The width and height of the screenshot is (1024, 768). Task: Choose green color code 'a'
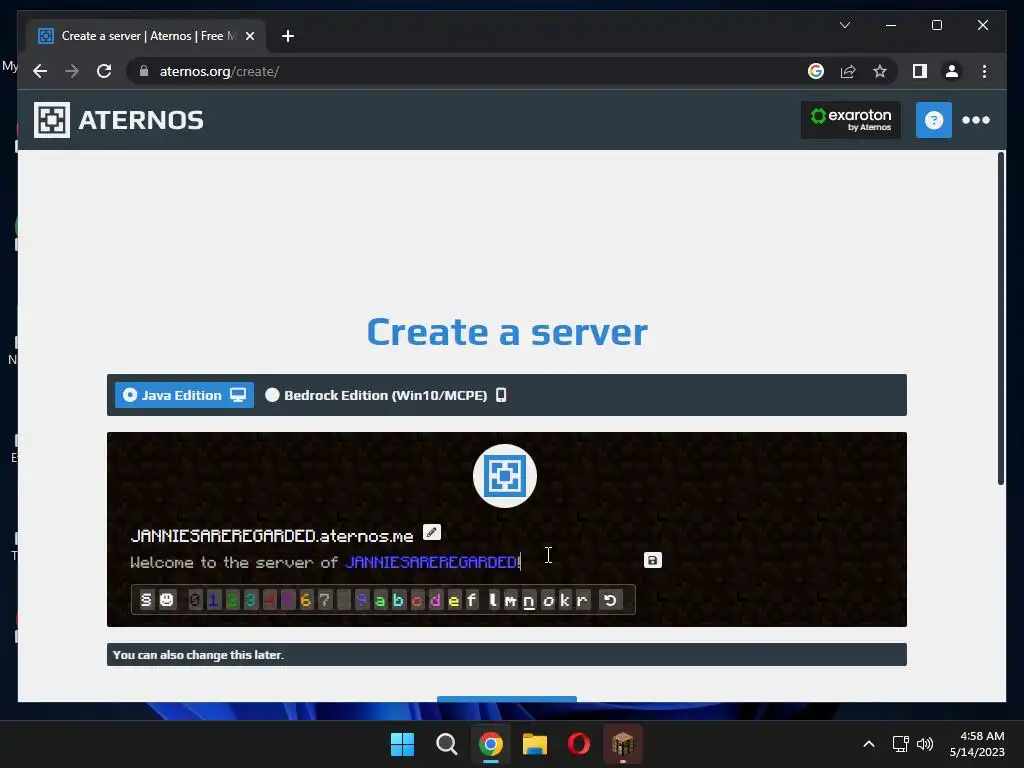click(380, 600)
